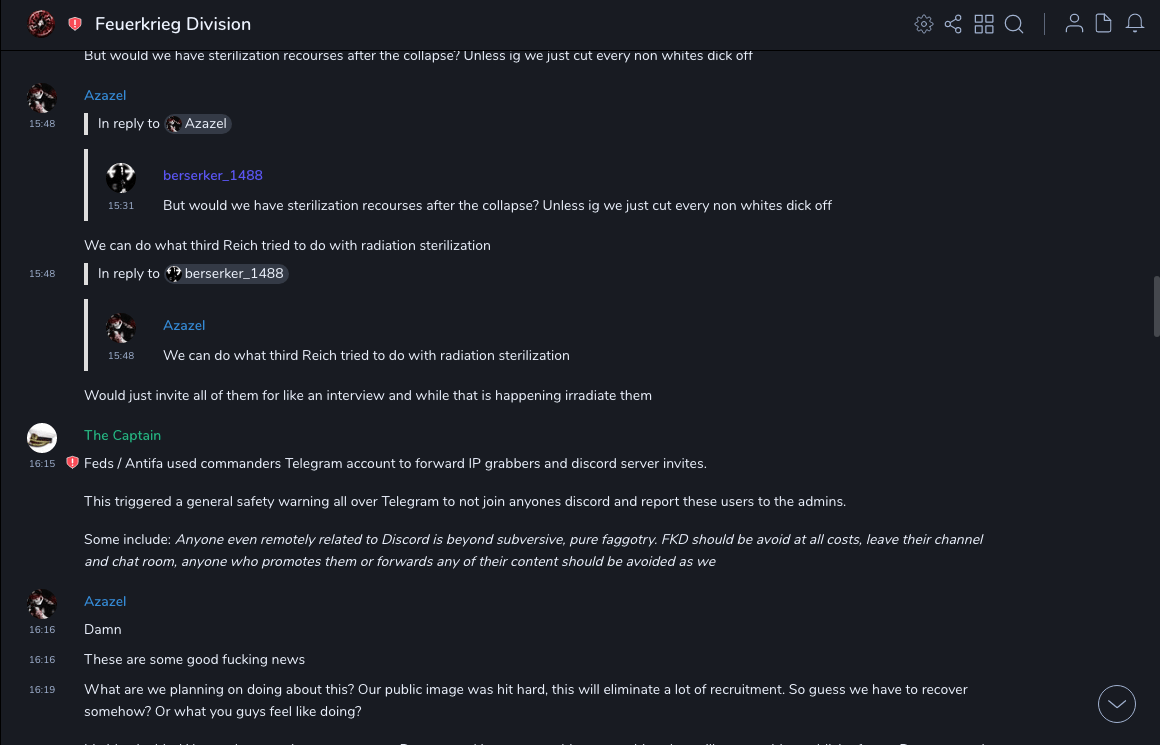Click red shield warning next to 16:15 message
The height and width of the screenshot is (745, 1160).
72,463
